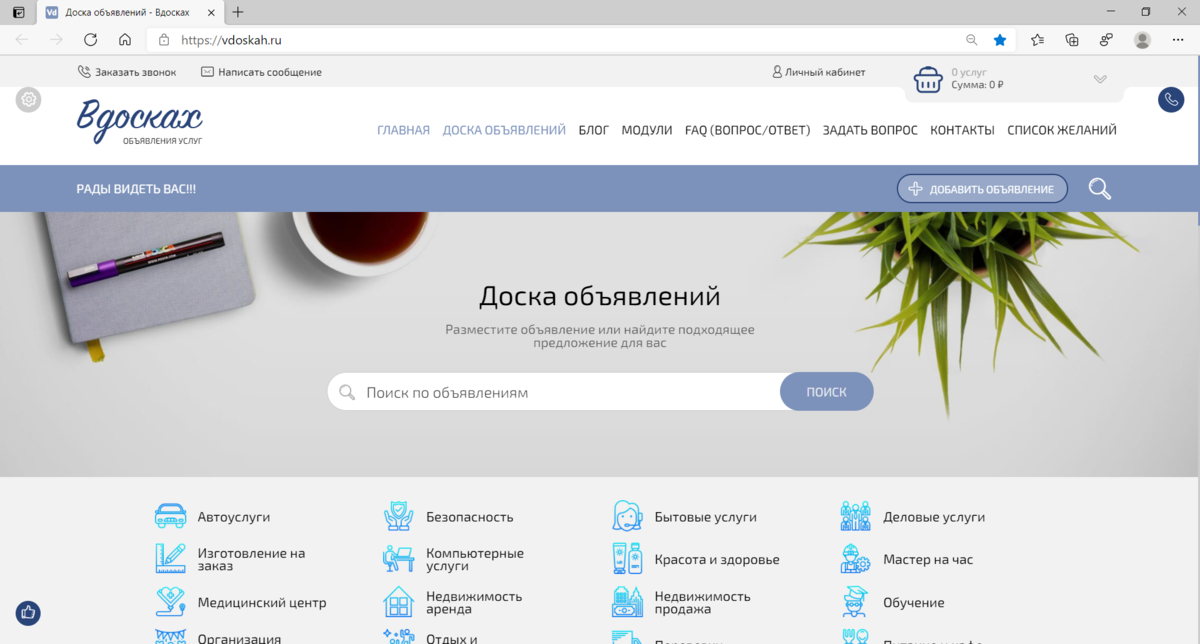This screenshot has width=1200, height=644.
Task: Expand the cart dropdown chevron
Action: (x=1100, y=79)
